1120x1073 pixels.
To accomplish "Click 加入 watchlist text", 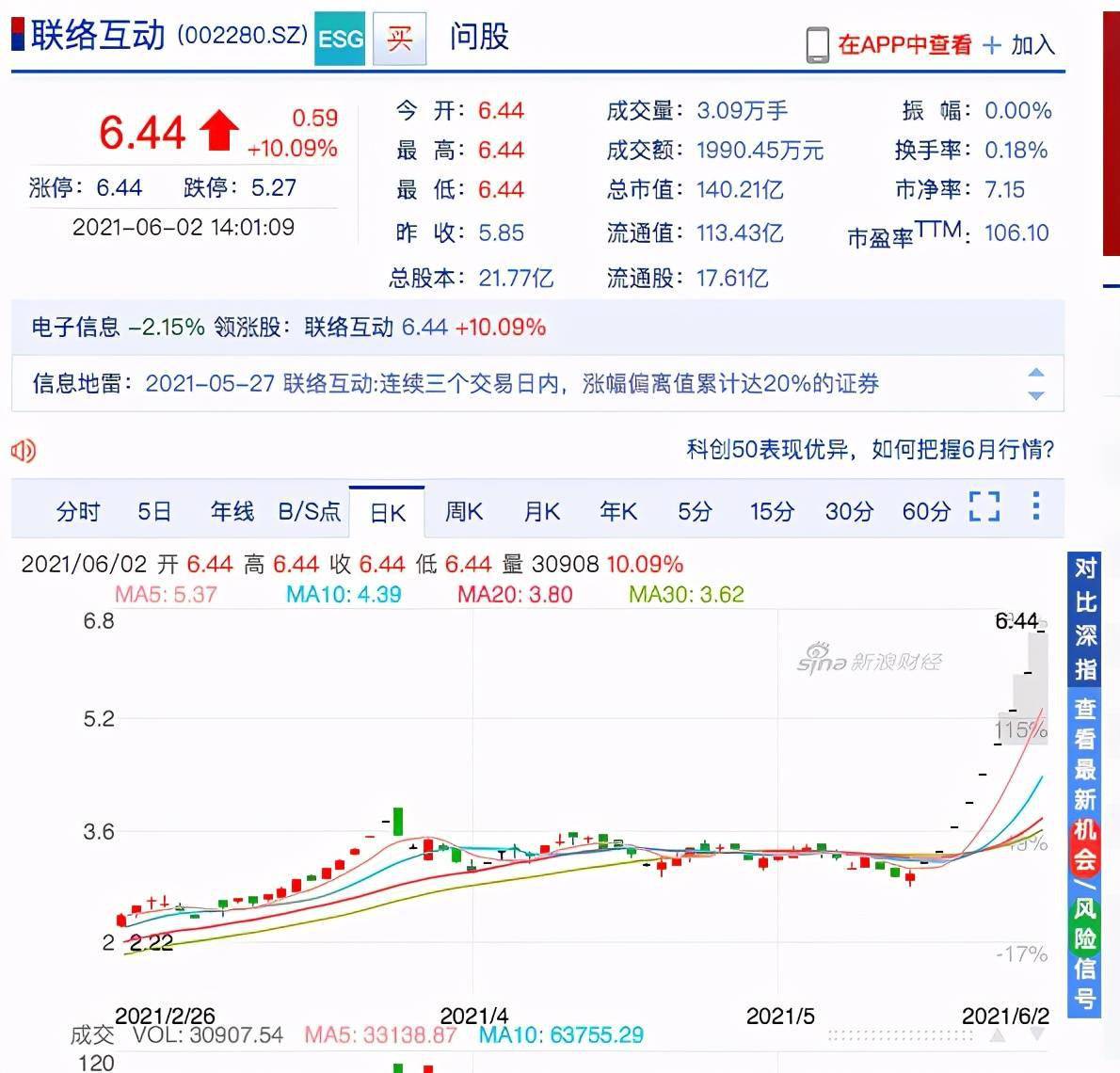I will (x=1032, y=45).
